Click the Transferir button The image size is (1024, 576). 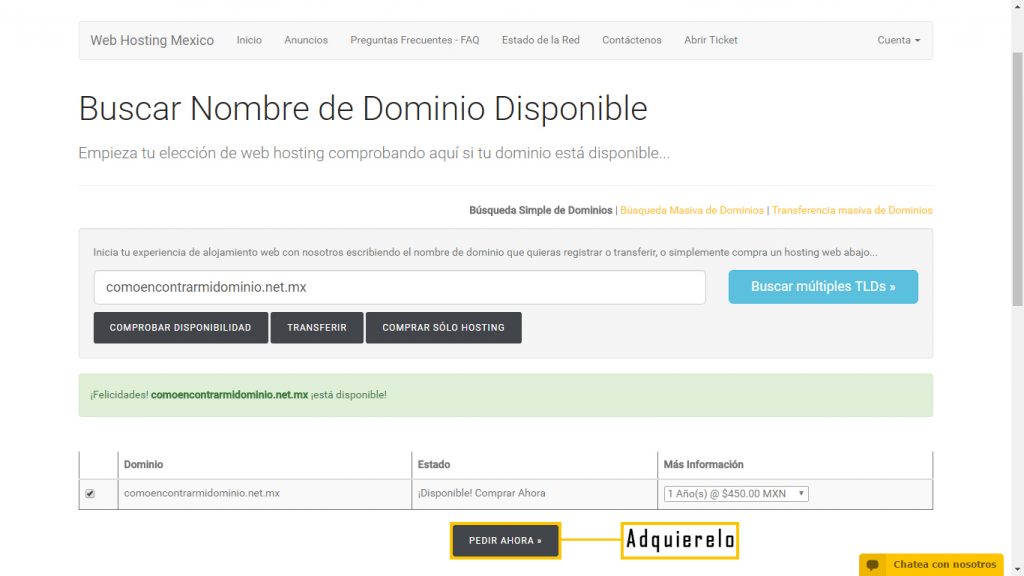point(316,328)
